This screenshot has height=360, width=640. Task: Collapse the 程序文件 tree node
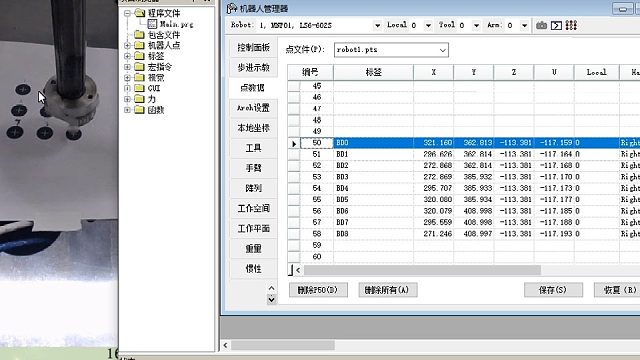click(x=127, y=13)
